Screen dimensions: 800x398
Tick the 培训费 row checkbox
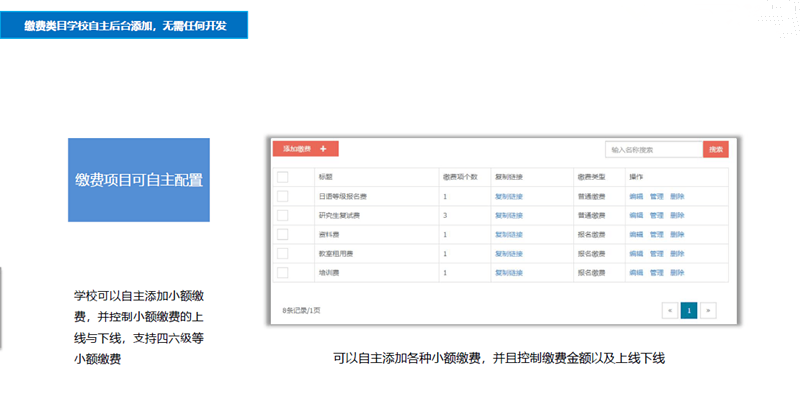click(x=283, y=272)
